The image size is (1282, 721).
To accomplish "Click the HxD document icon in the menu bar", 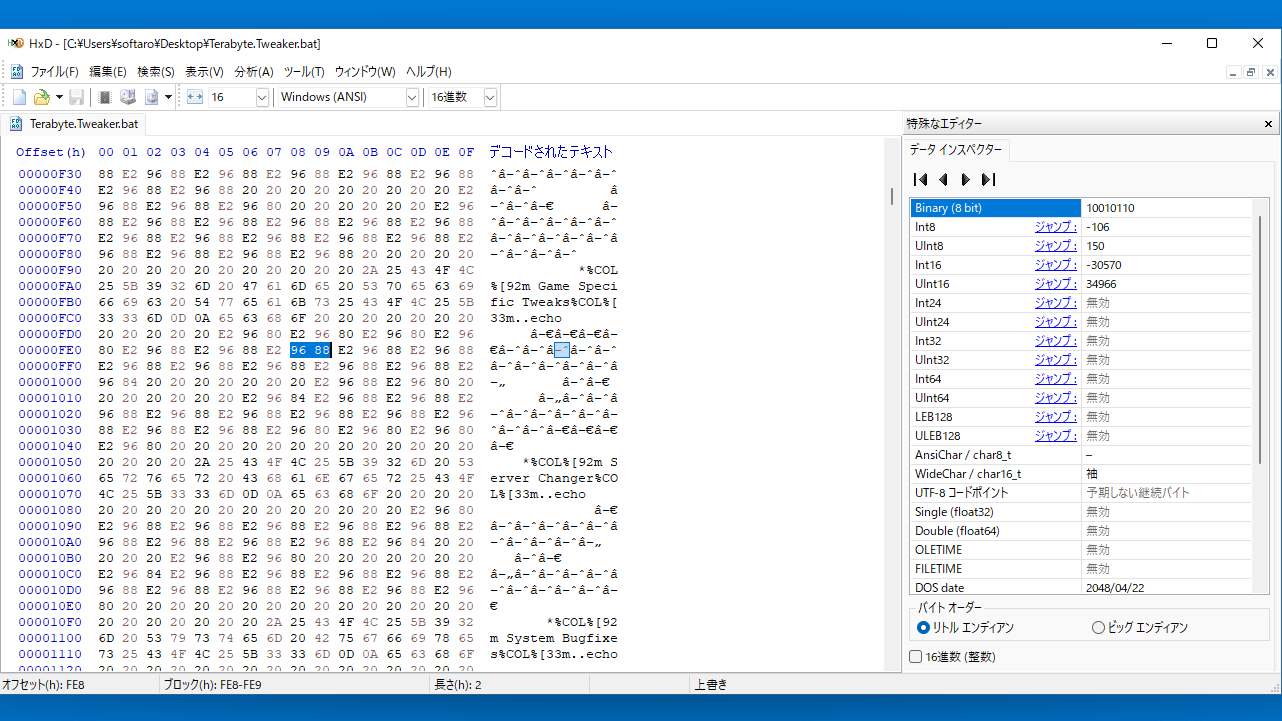I will pos(17,72).
